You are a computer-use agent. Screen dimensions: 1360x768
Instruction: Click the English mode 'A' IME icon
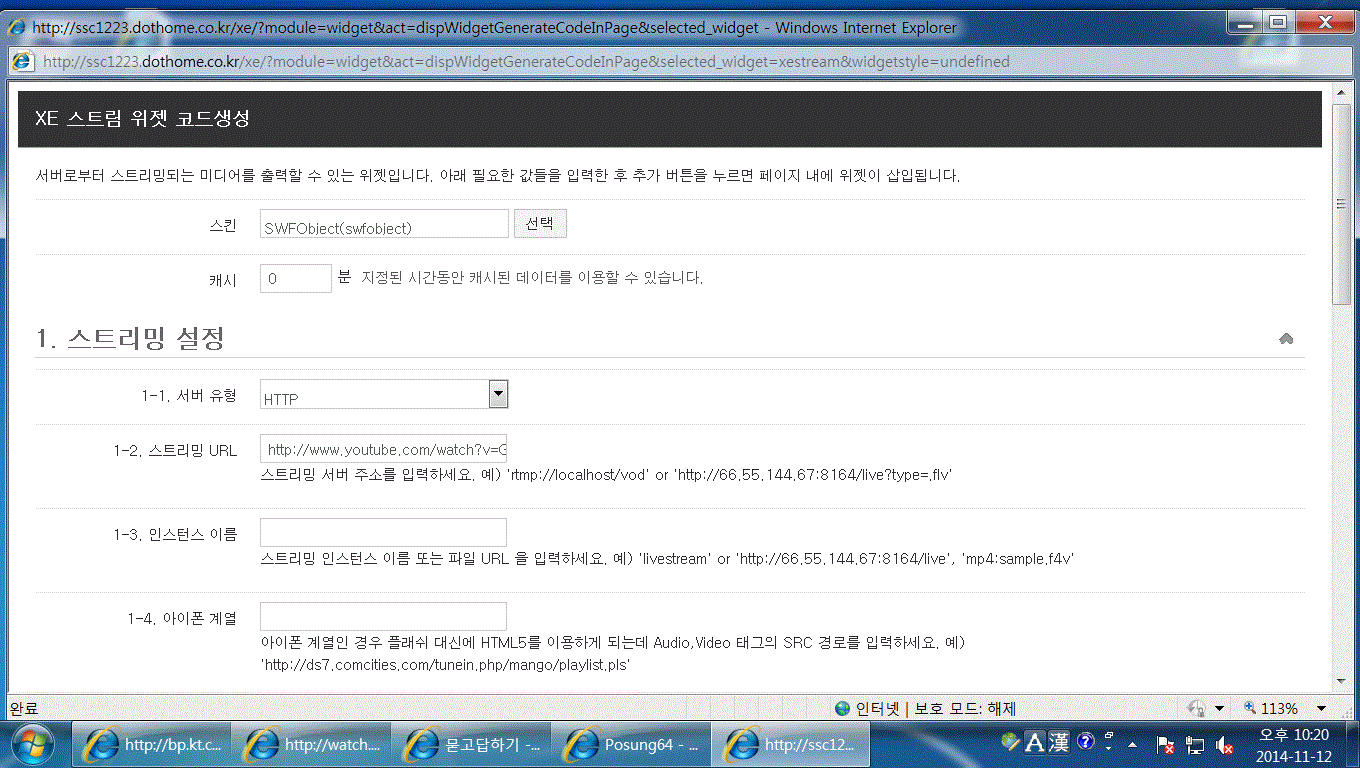(x=1033, y=744)
